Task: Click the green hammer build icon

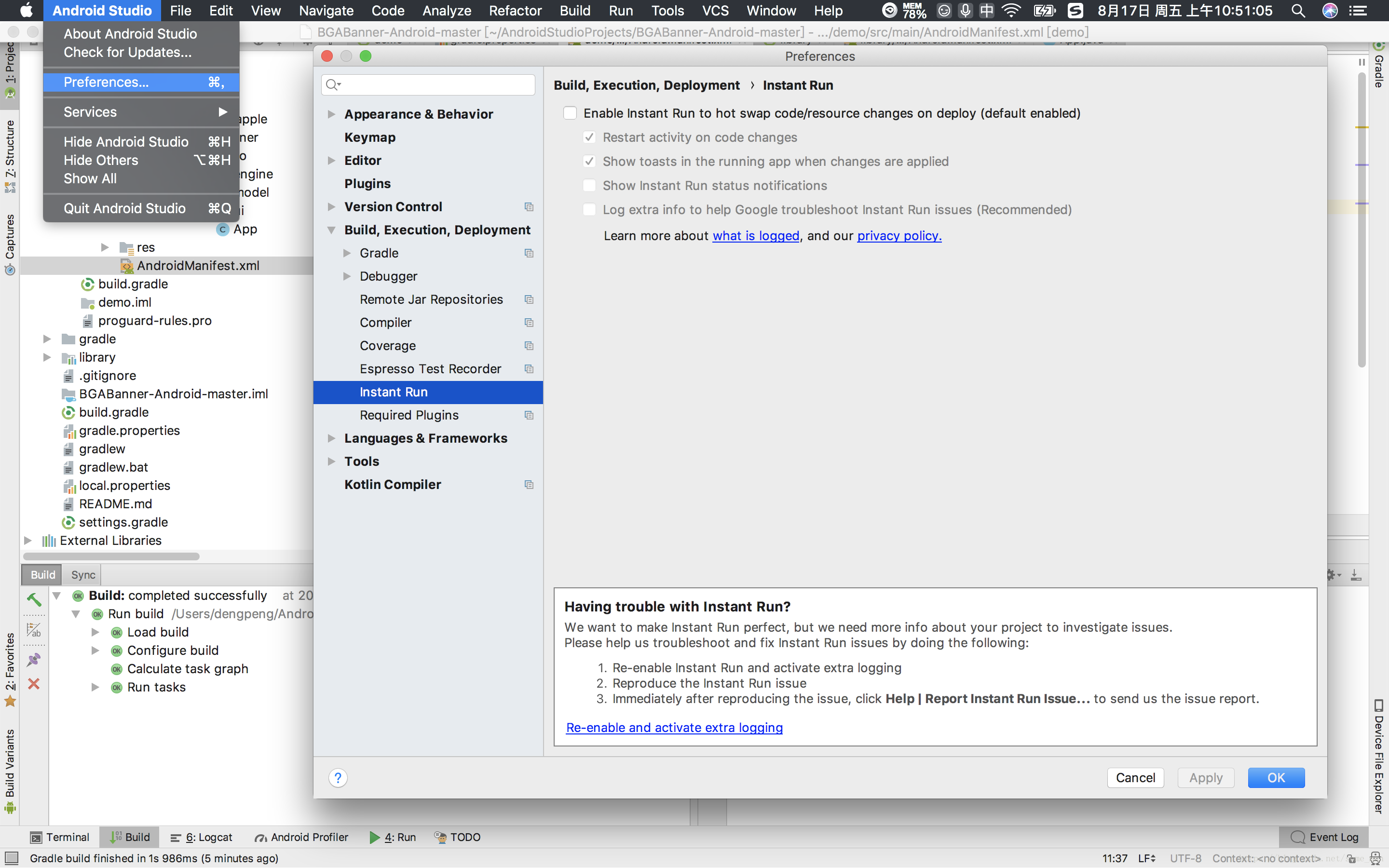Action: pos(34,599)
